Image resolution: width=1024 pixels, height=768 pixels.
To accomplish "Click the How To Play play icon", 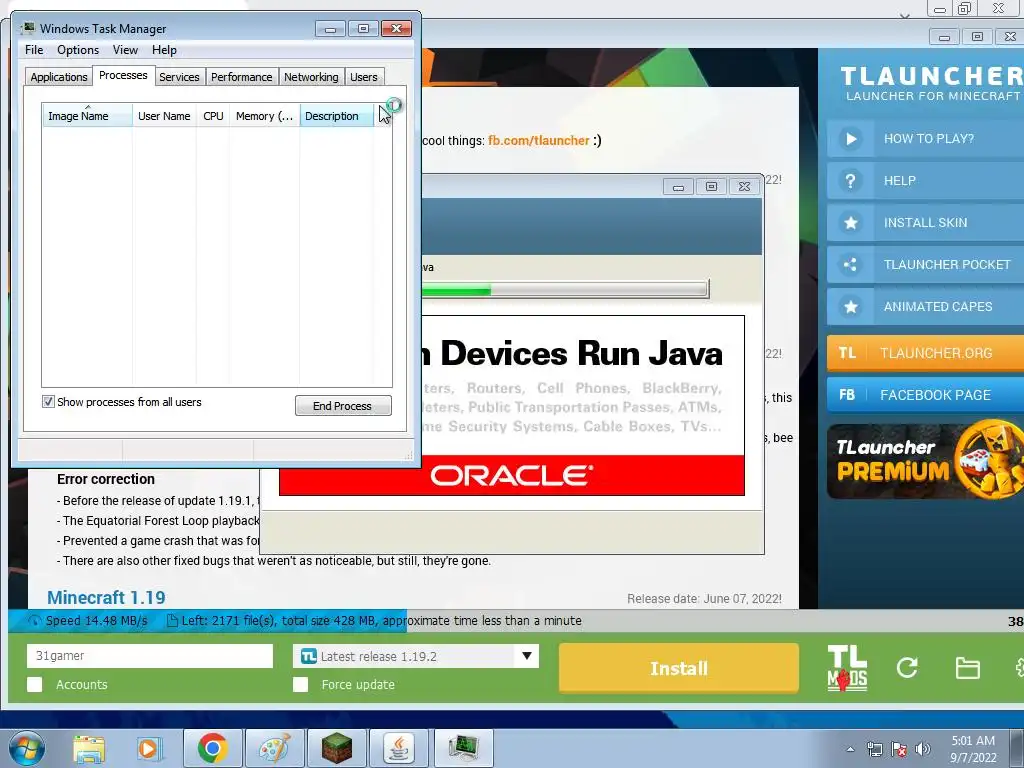I will click(x=850, y=138).
